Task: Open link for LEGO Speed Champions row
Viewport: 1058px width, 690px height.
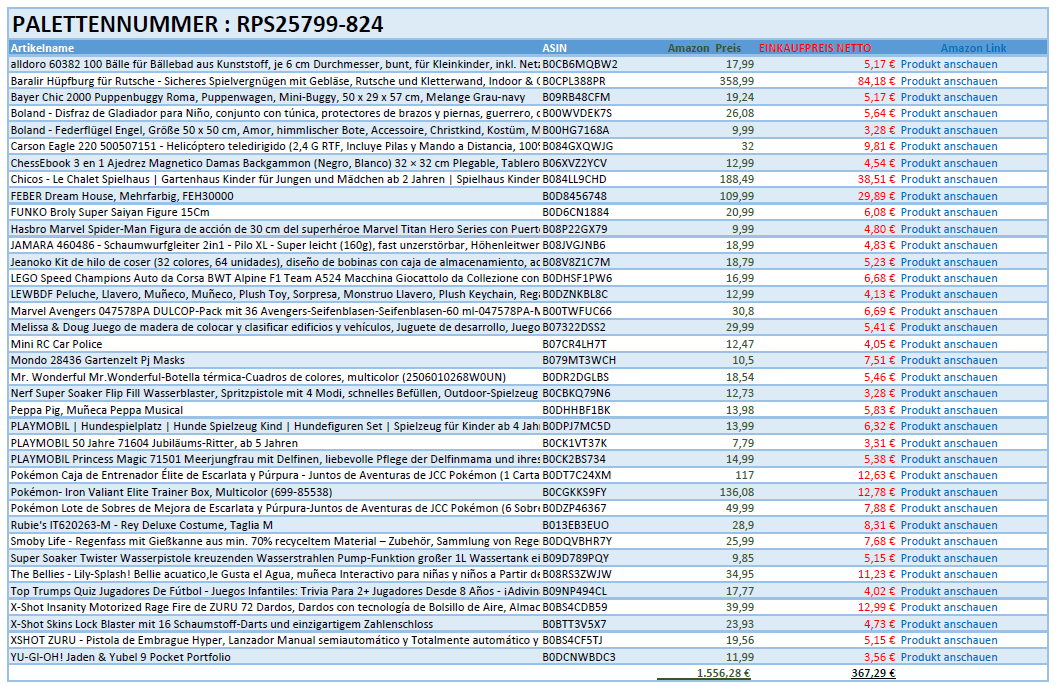Action: tap(948, 278)
